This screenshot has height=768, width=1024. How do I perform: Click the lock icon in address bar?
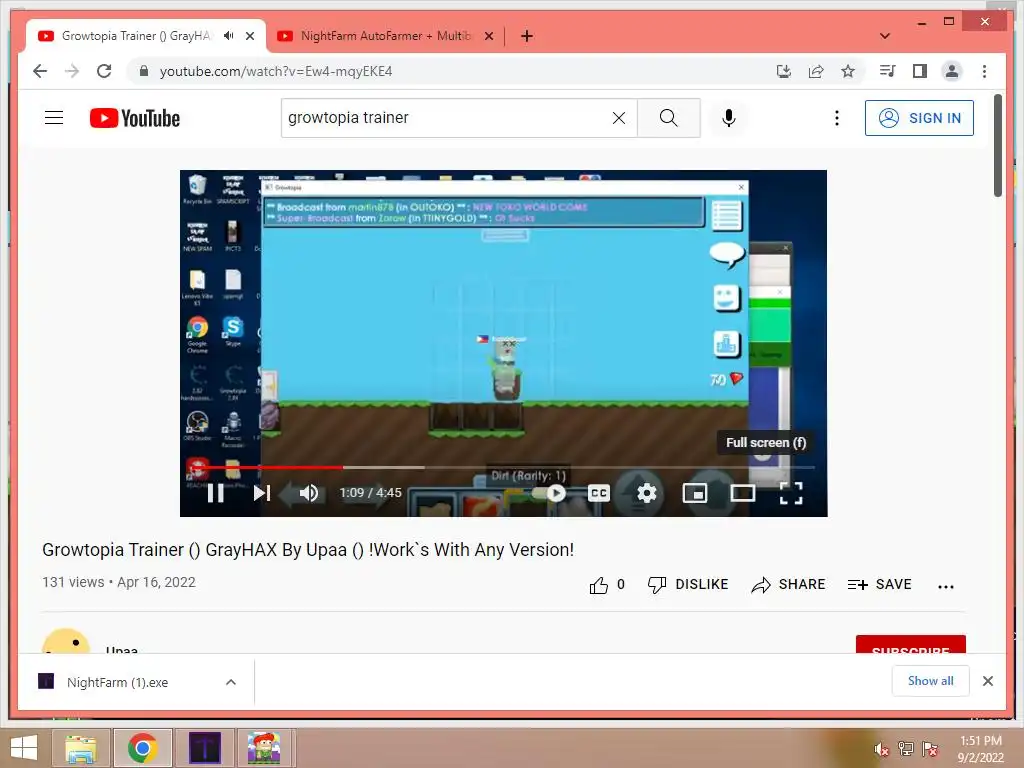[144, 71]
